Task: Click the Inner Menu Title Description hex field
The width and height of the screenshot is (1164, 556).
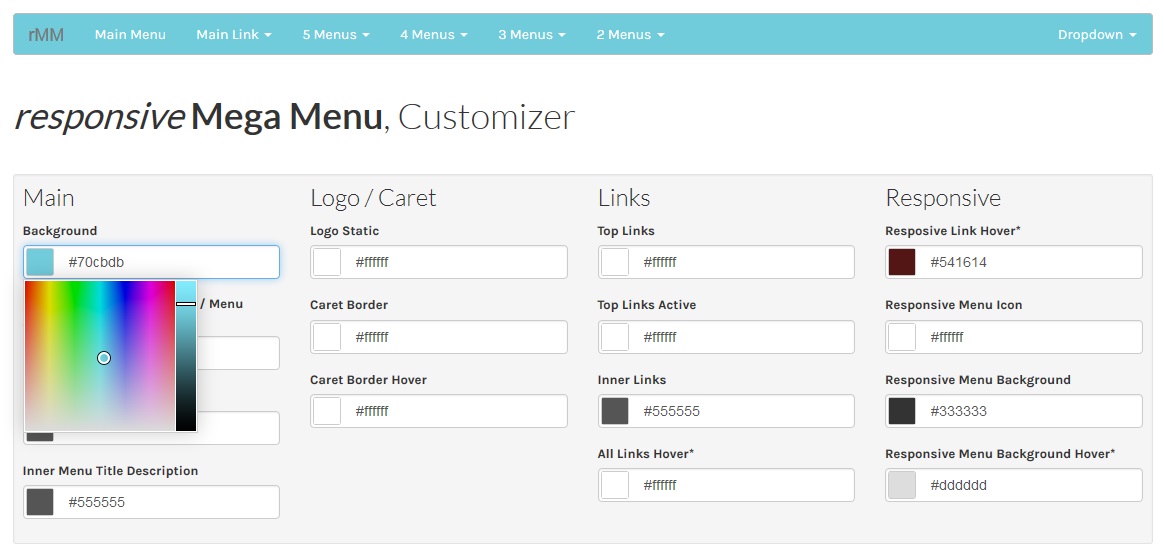Action: [x=151, y=502]
